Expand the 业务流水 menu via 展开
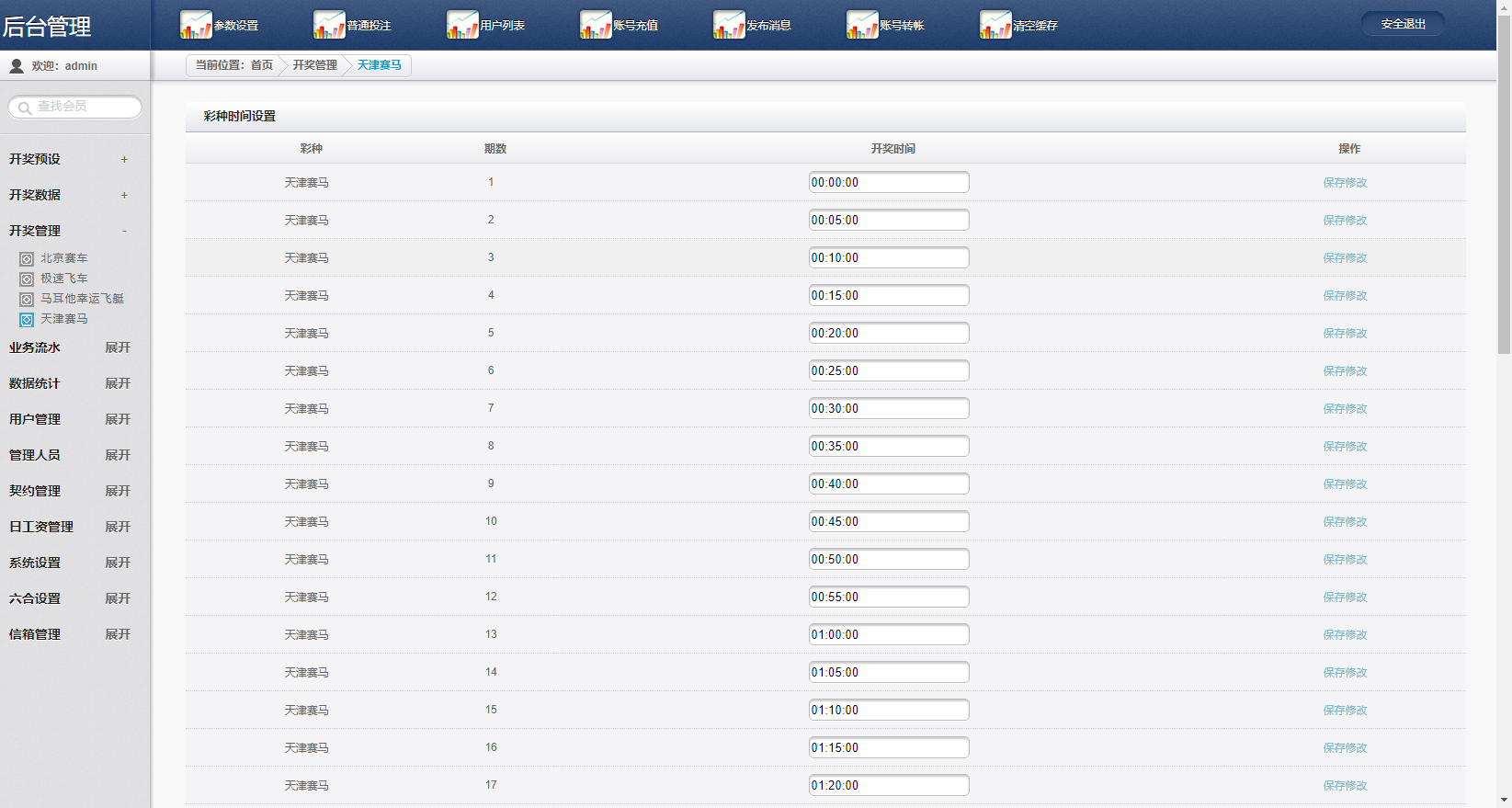The image size is (1512, 808). tap(118, 347)
